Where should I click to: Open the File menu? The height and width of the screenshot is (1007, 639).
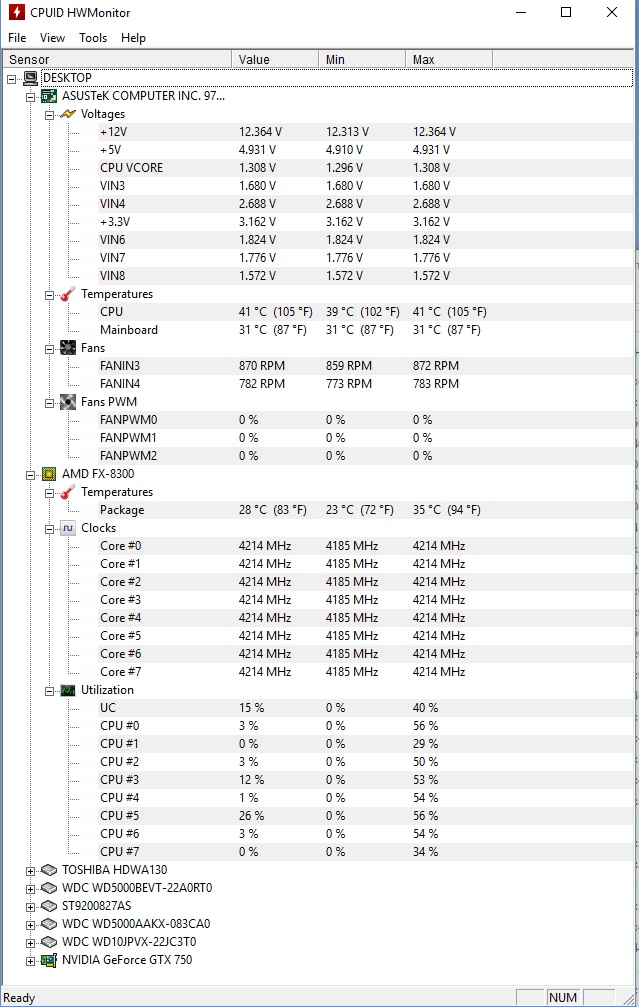tap(17, 38)
